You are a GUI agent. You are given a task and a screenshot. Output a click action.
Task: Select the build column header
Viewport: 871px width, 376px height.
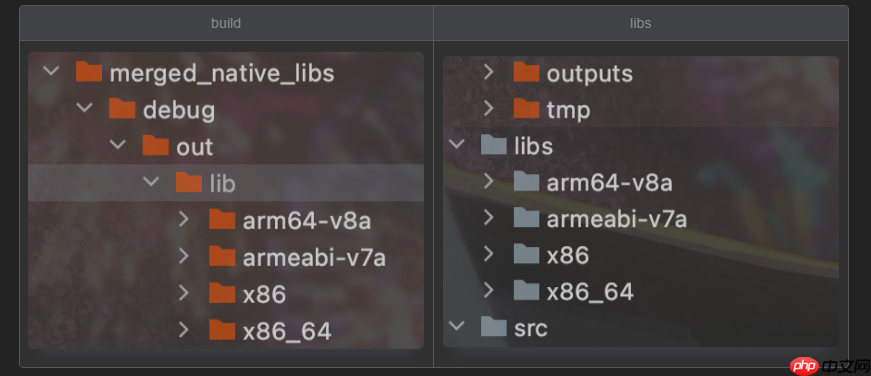pos(226,23)
